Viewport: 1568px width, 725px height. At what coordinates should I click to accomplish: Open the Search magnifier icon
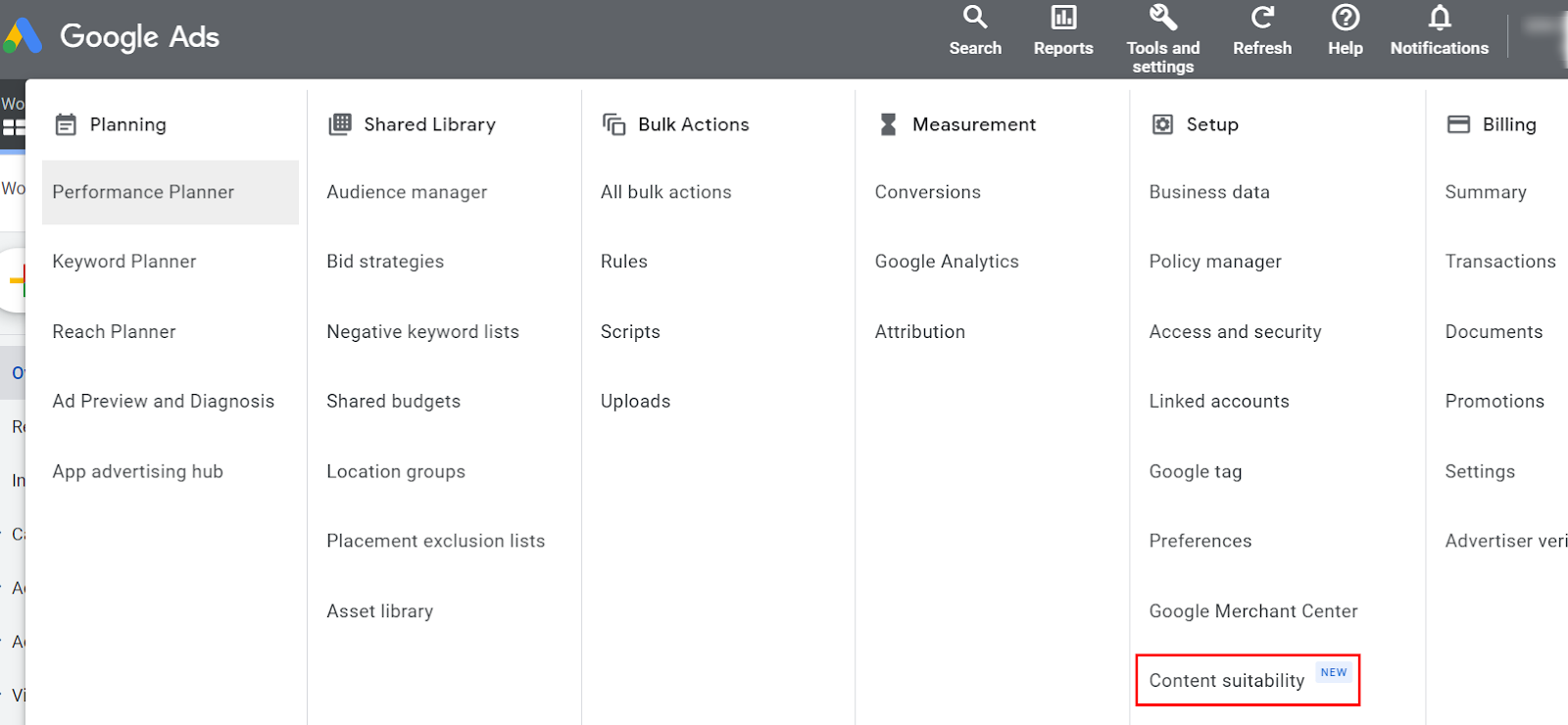[975, 18]
